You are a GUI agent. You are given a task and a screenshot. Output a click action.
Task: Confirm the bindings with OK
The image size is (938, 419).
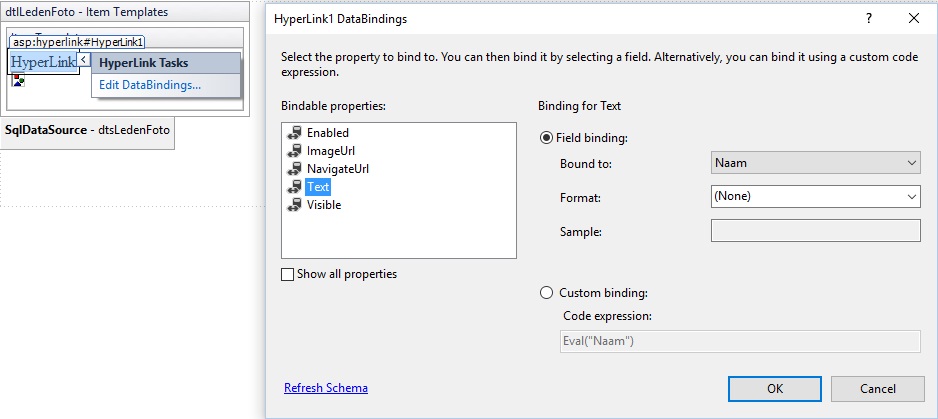775,388
